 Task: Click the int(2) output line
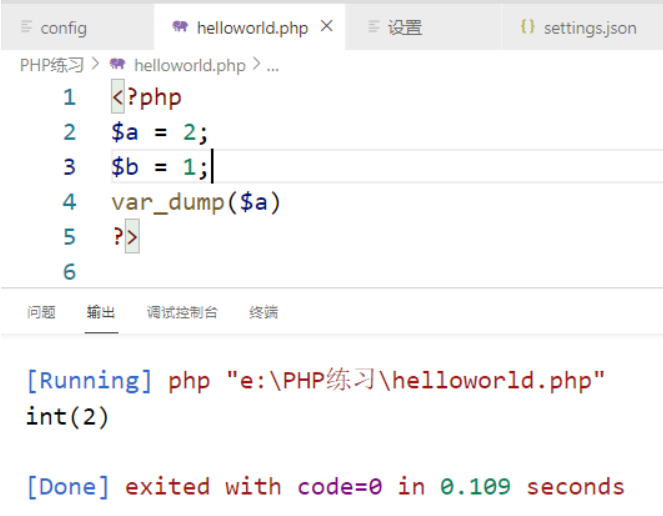67,416
